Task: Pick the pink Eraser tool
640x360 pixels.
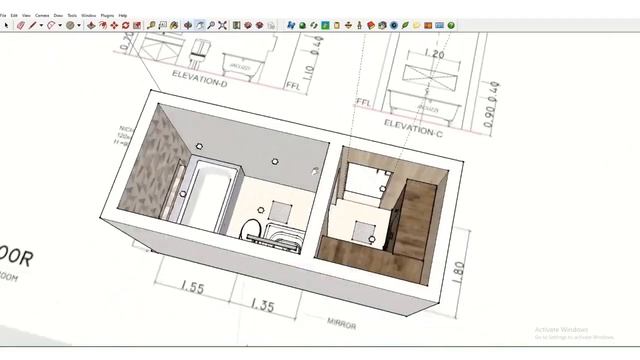Action: [x=20, y=25]
